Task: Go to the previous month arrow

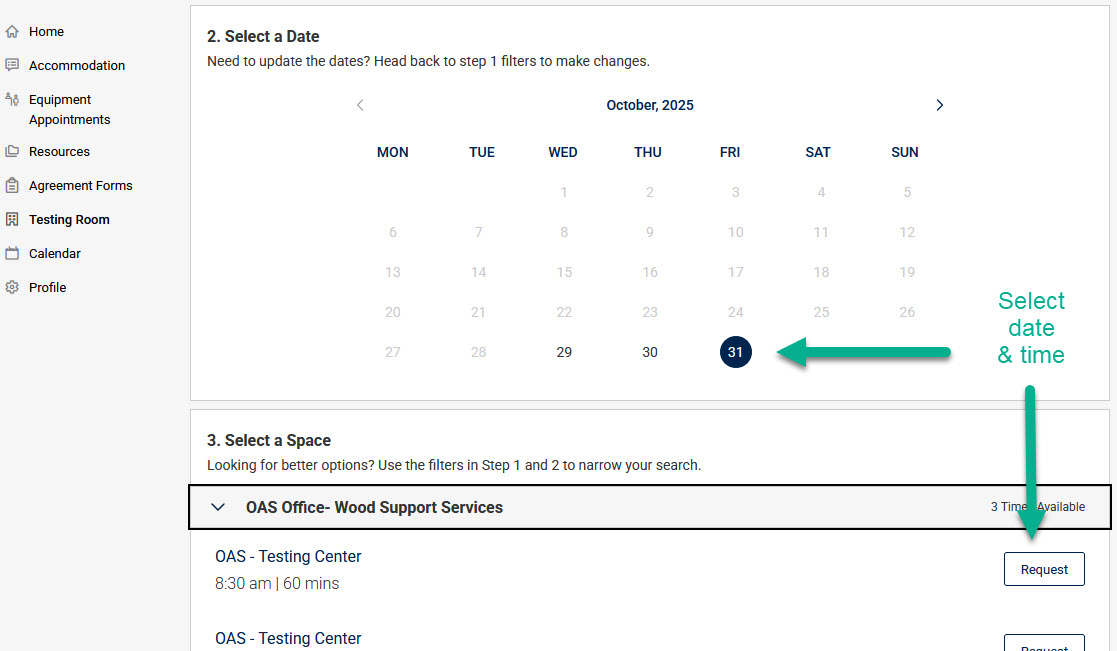Action: tap(360, 105)
